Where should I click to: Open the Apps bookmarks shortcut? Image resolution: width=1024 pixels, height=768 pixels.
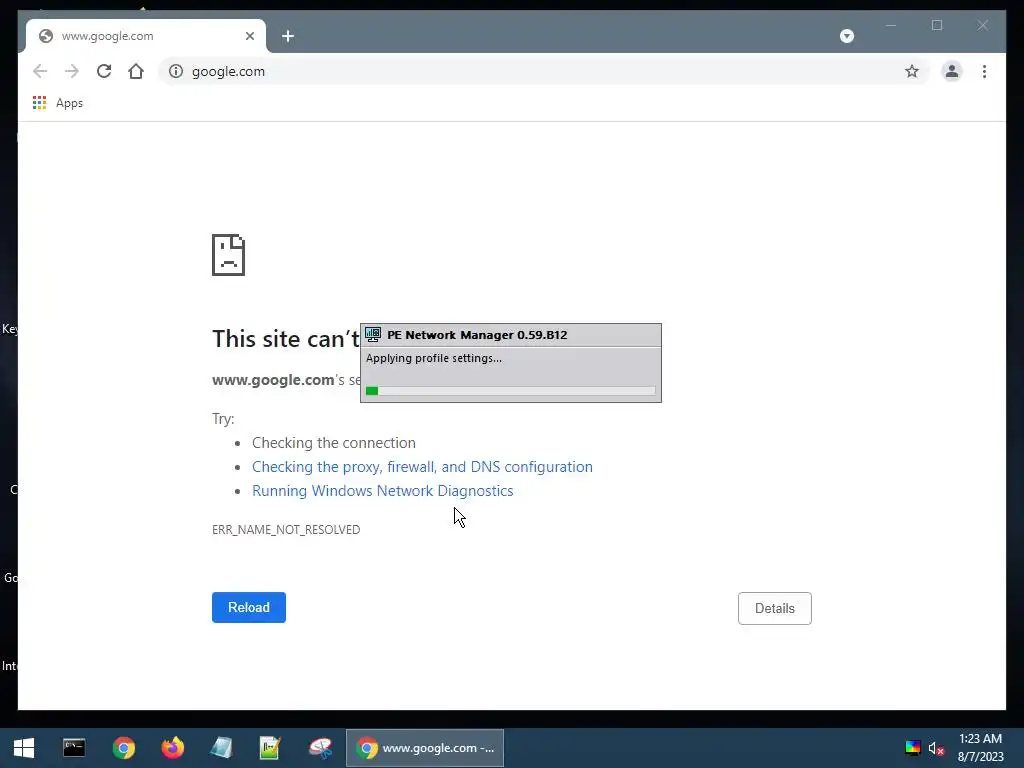(x=57, y=103)
